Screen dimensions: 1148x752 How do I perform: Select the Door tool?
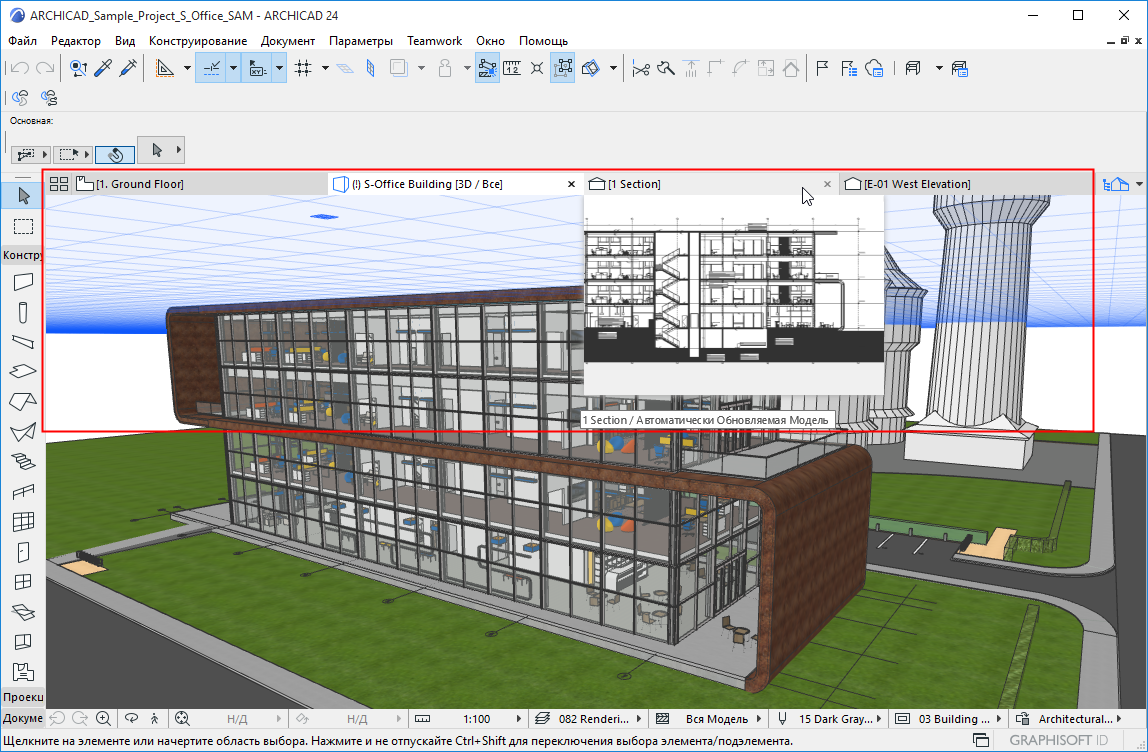pyautogui.click(x=23, y=551)
